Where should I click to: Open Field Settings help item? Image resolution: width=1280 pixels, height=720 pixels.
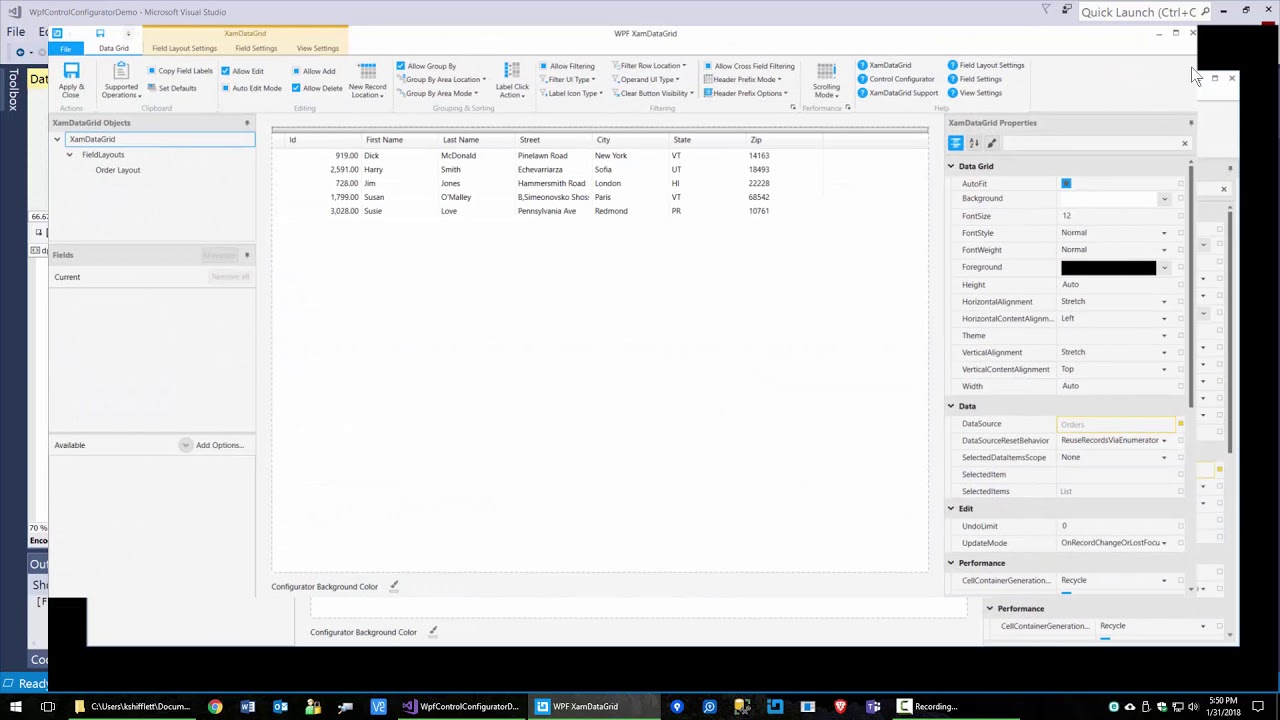tap(975, 79)
